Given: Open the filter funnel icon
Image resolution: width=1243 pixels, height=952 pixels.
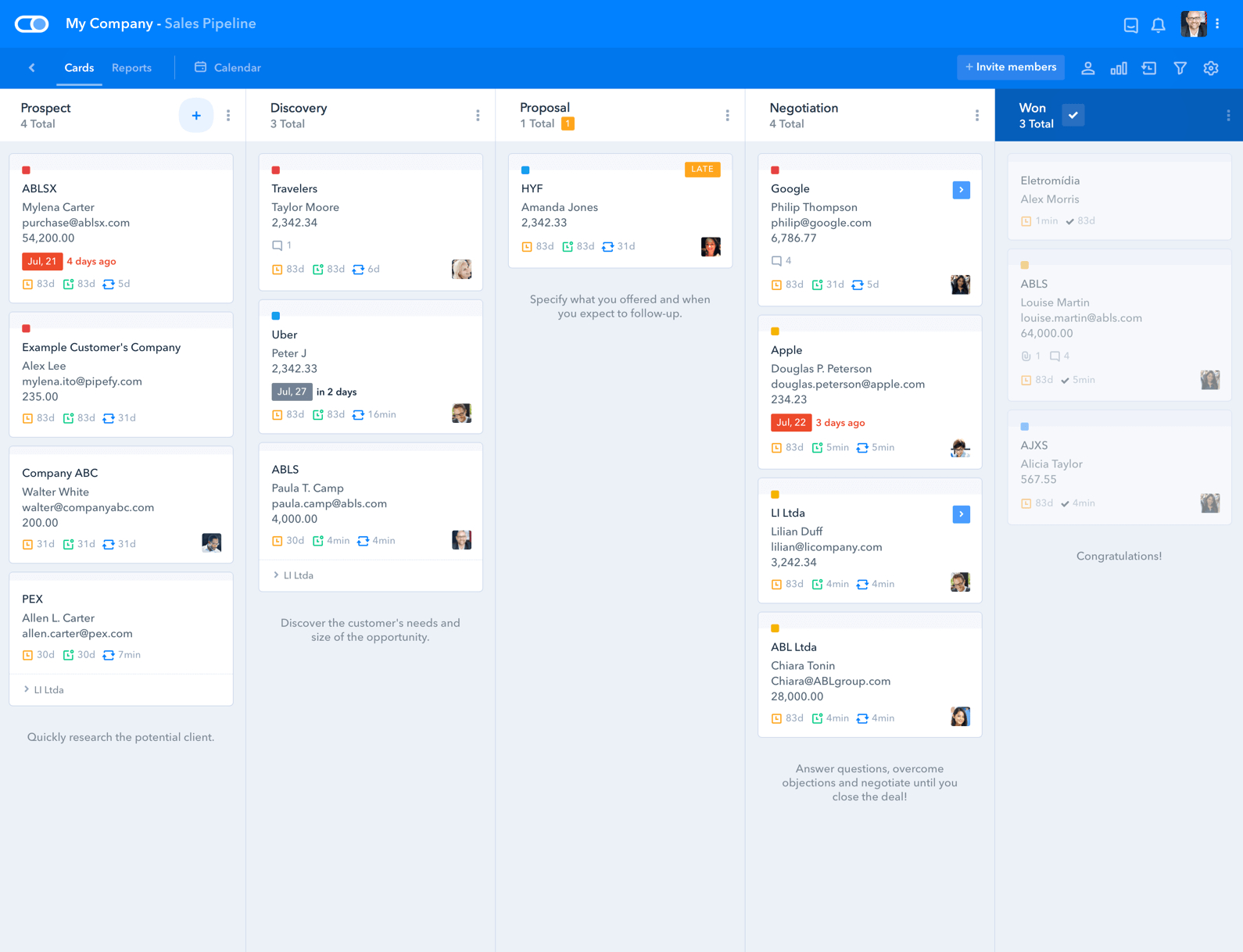Looking at the screenshot, I should coord(1180,68).
